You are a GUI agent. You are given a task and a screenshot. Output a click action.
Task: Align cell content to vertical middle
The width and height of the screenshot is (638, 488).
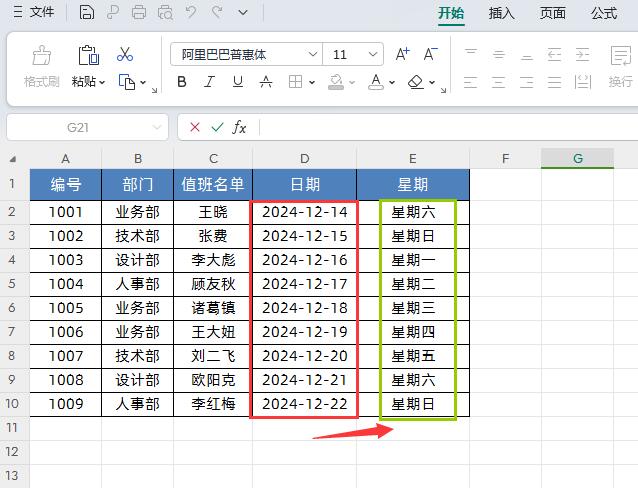coord(499,54)
